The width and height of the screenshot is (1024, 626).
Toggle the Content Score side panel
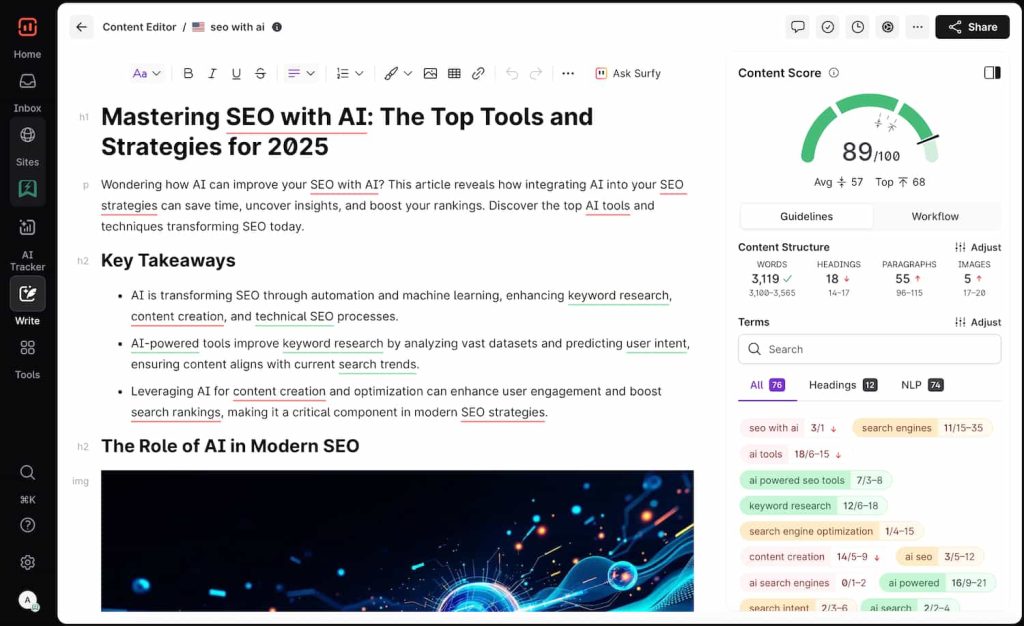click(991, 73)
